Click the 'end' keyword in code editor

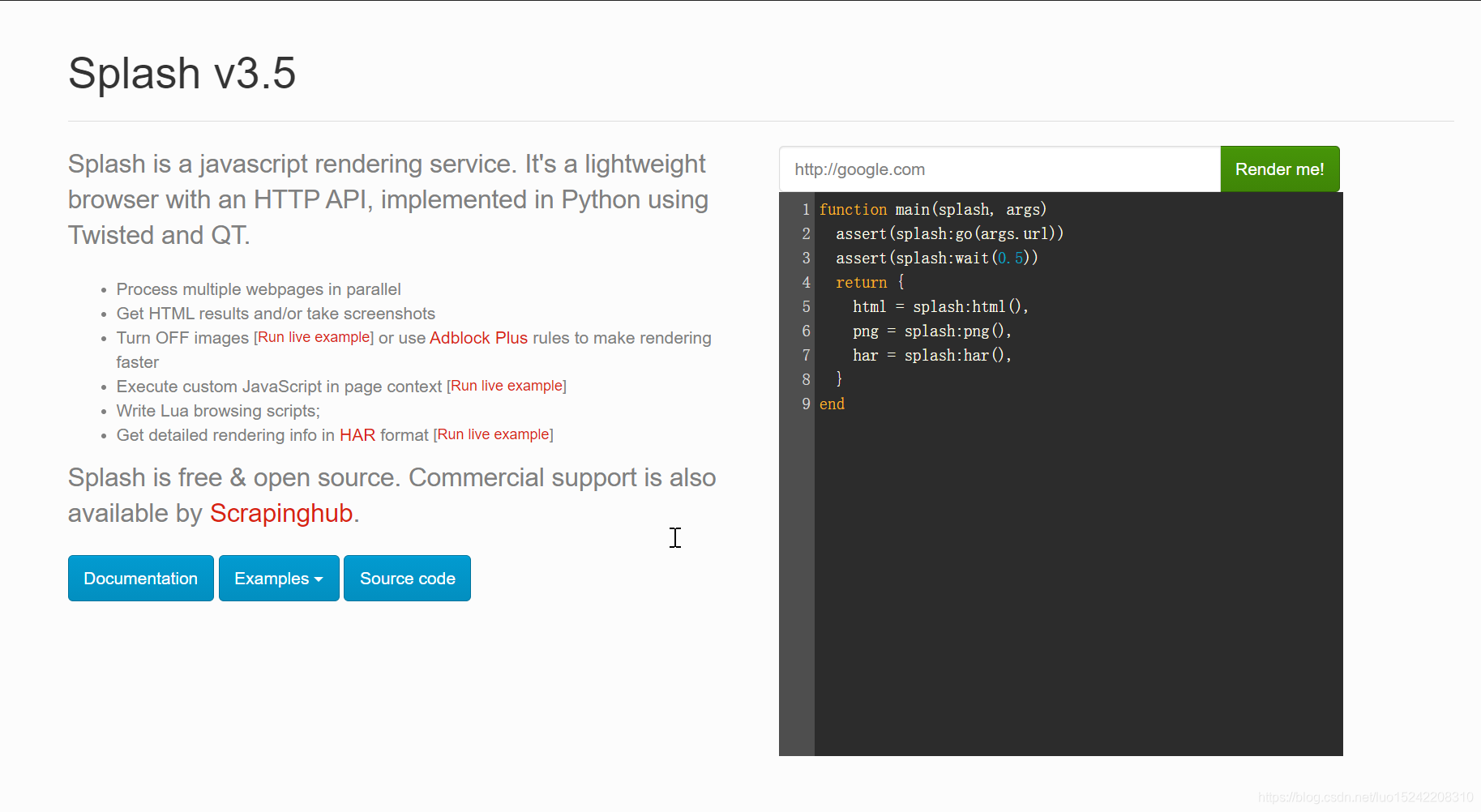[x=832, y=404]
